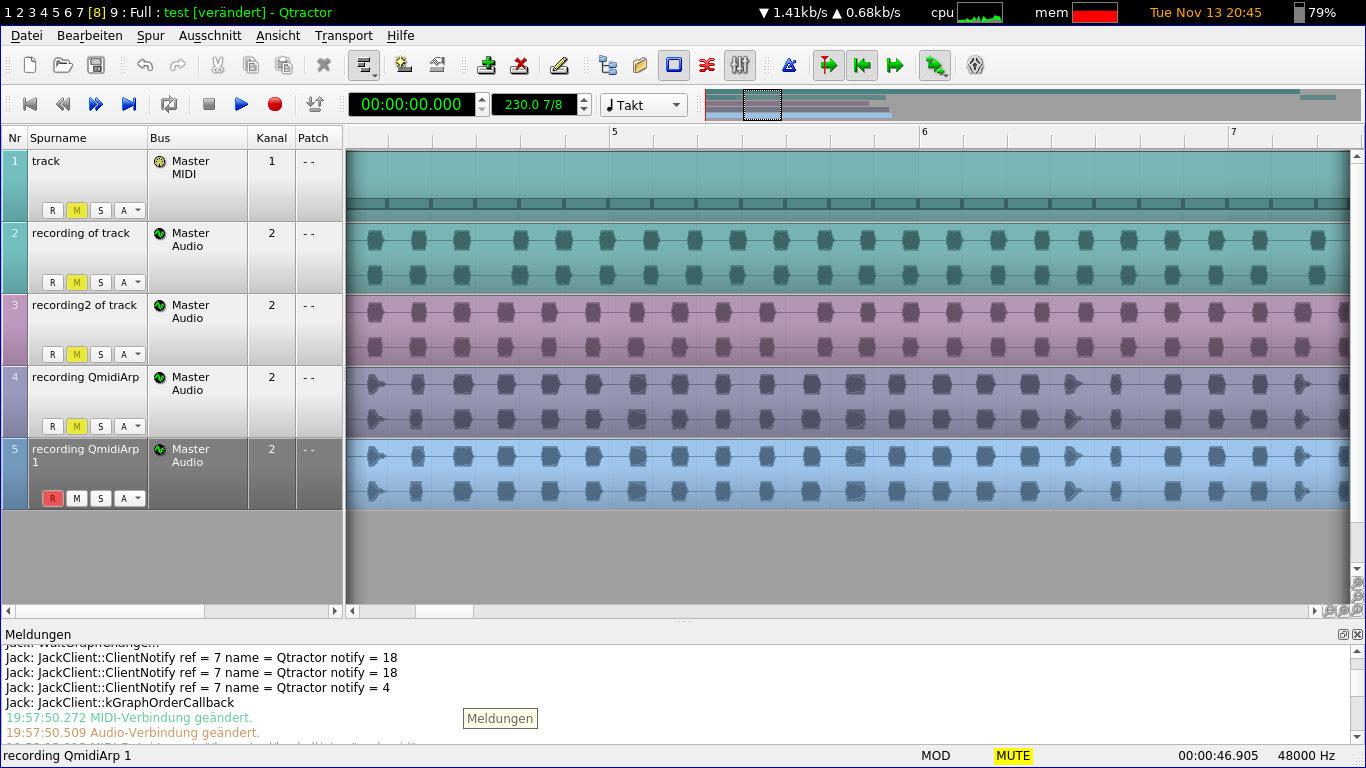Open the Datei menu

tap(26, 35)
